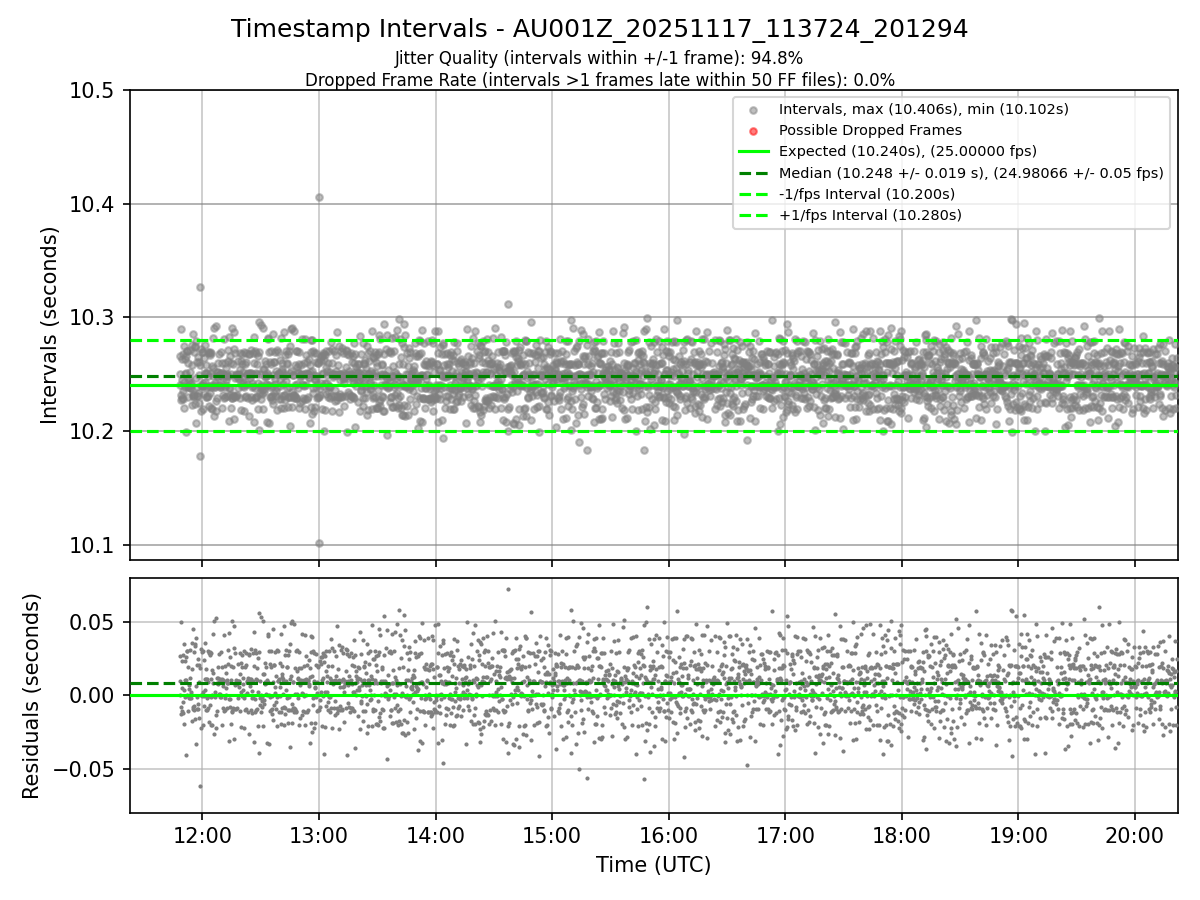Click legend entry '-1/fps Interval (10.200s)'

[x=847, y=193]
